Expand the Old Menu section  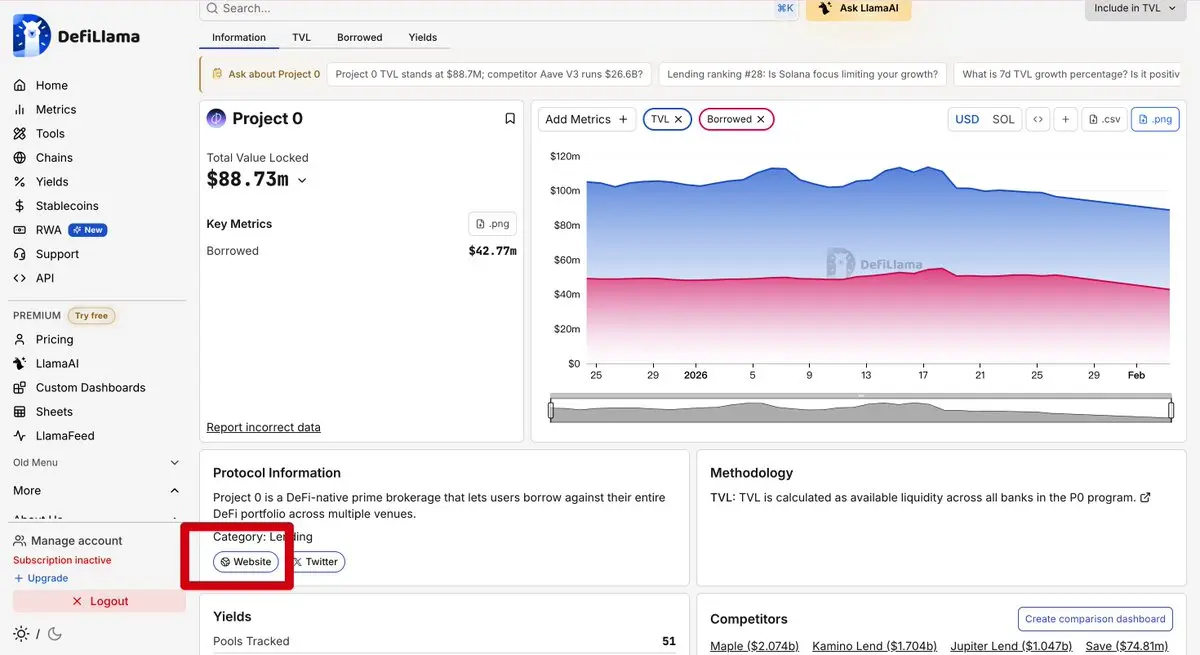tap(95, 463)
